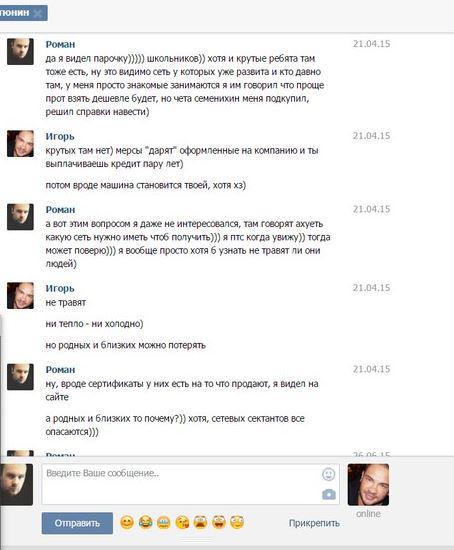
Task: Insert the open-mouth grin emoji
Action: pos(219,522)
